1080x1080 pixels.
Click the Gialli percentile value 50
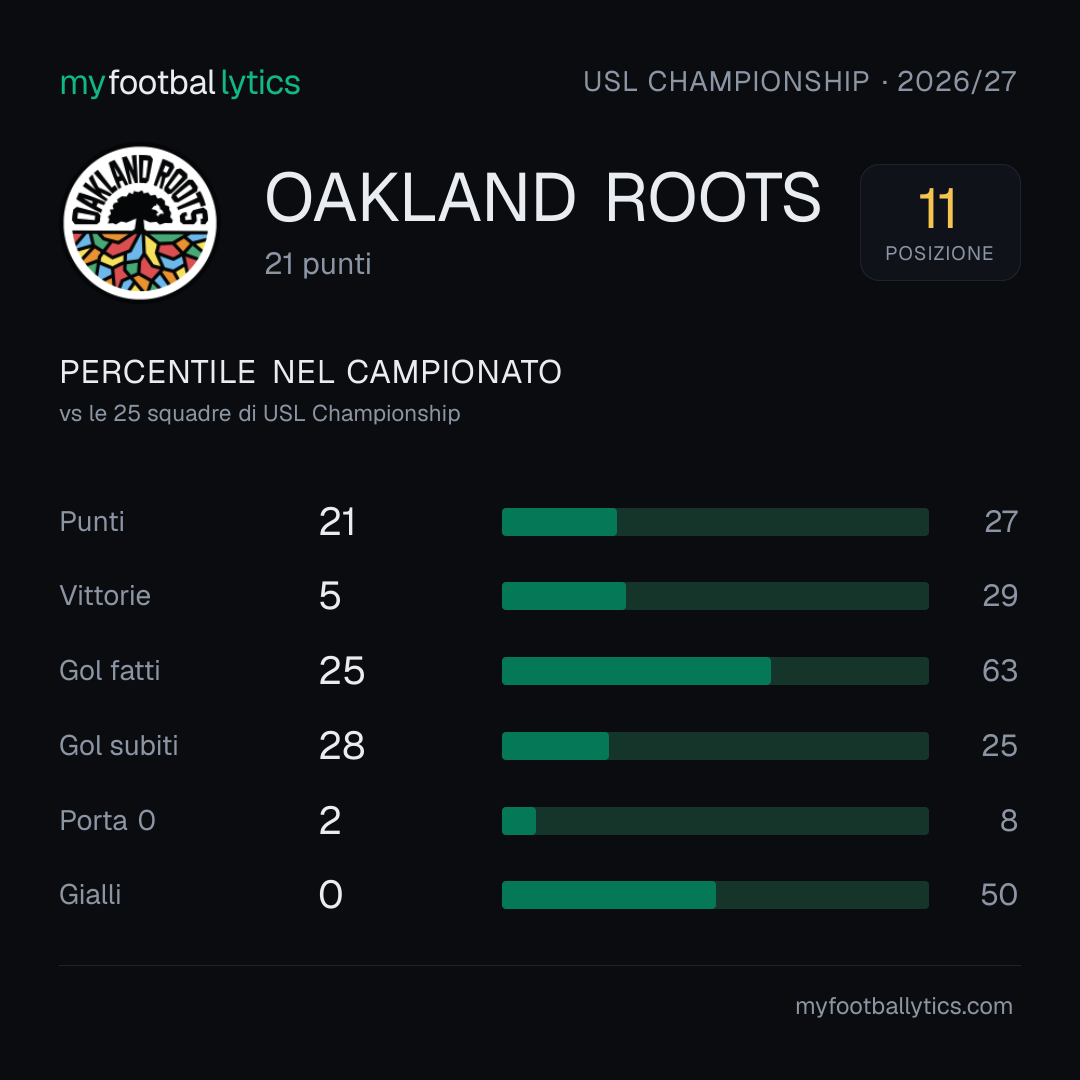tap(999, 895)
